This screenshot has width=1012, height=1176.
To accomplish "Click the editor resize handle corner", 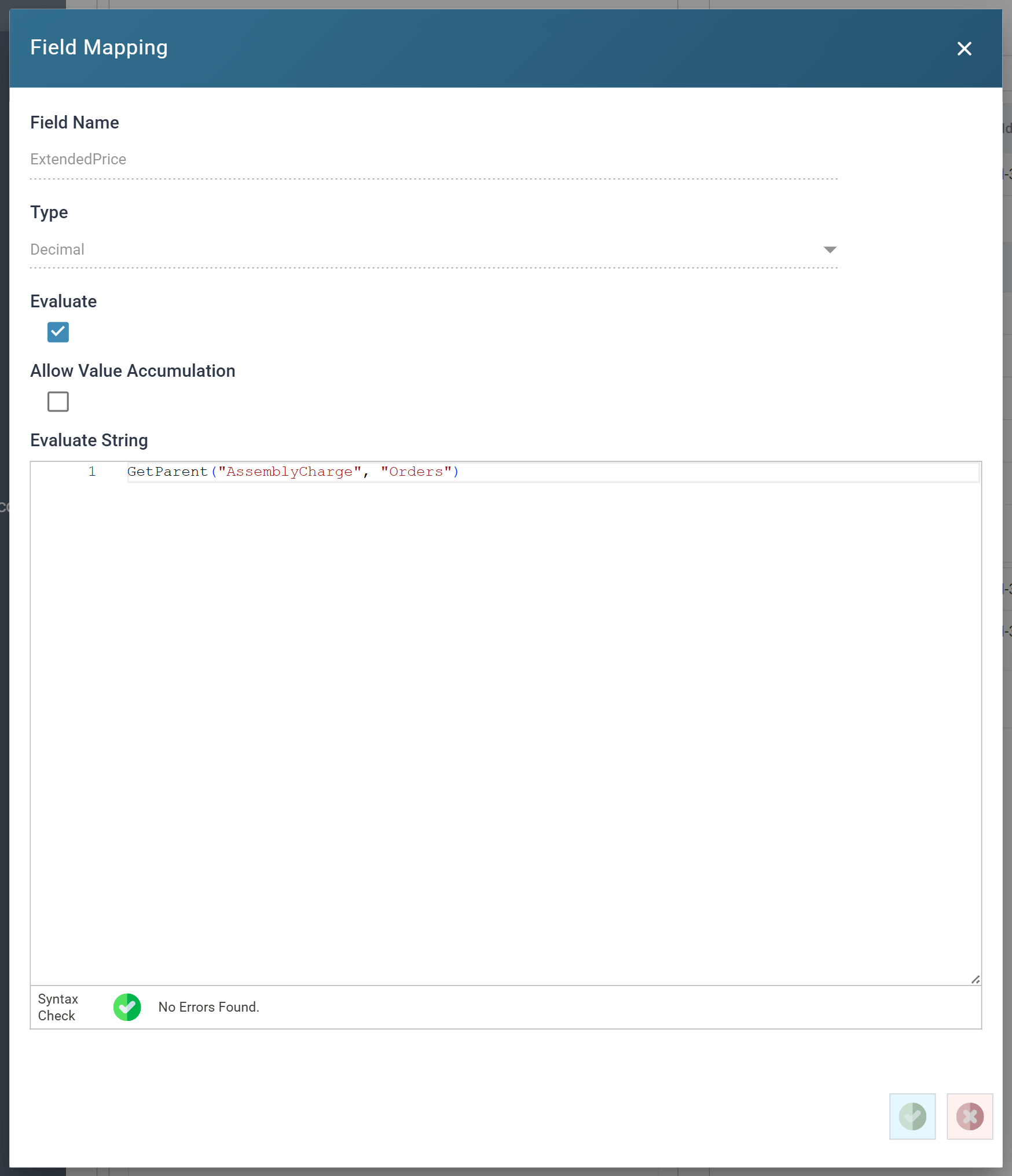I will pyautogui.click(x=976, y=979).
